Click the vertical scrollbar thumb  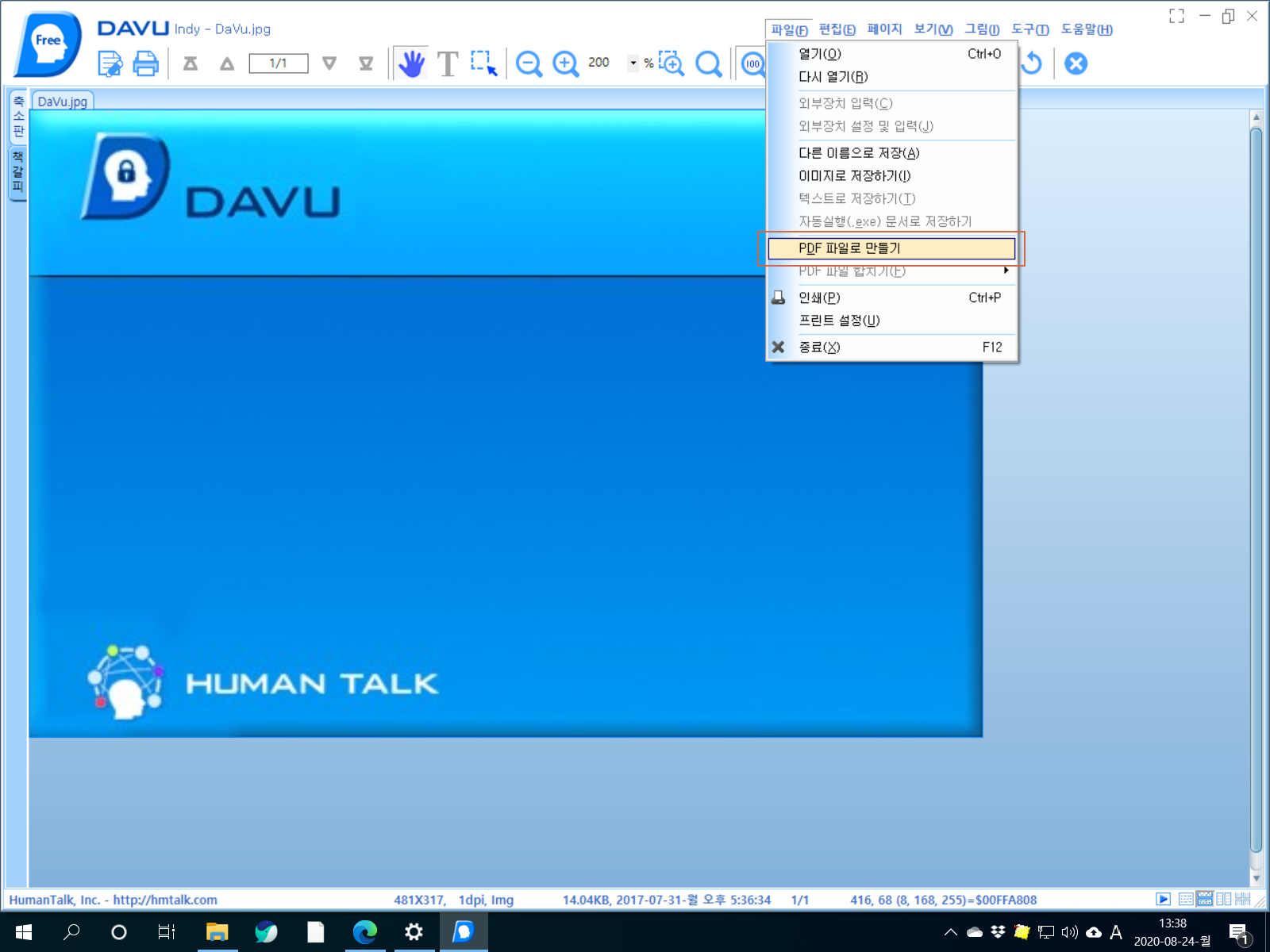point(1256,488)
